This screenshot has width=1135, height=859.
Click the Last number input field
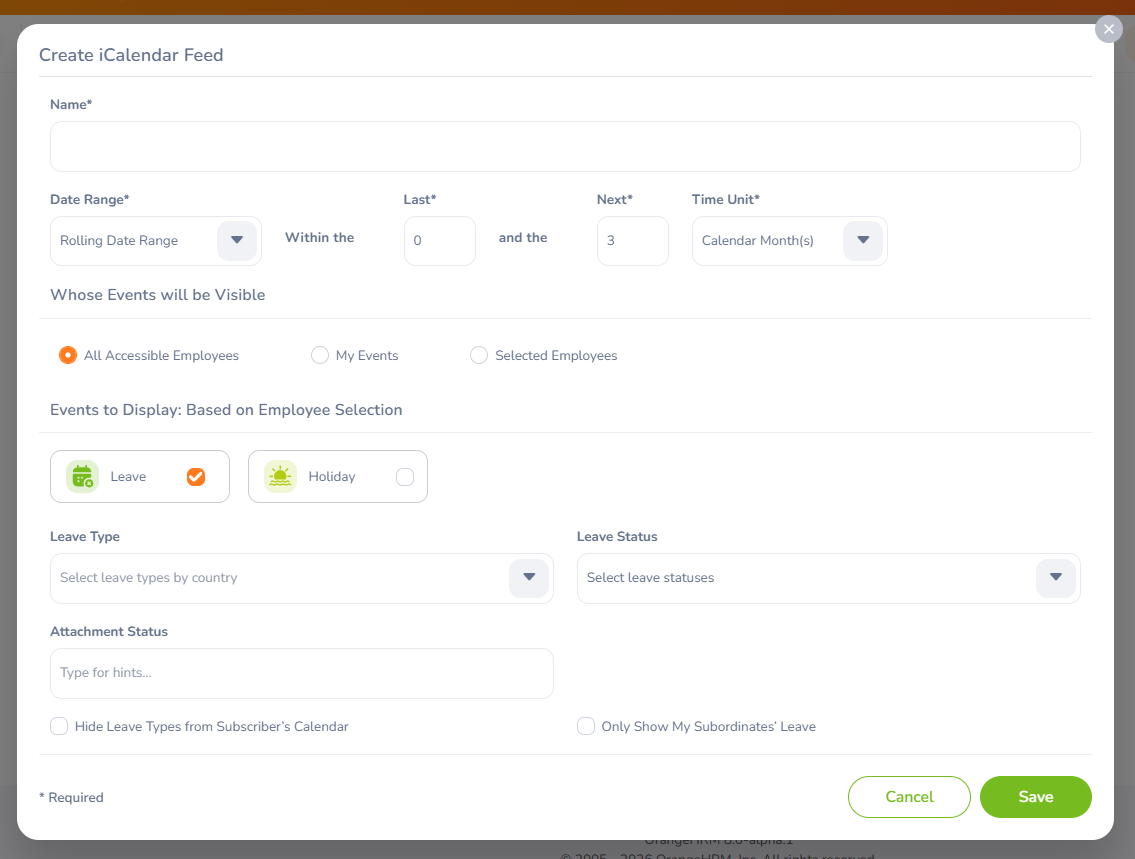point(439,241)
